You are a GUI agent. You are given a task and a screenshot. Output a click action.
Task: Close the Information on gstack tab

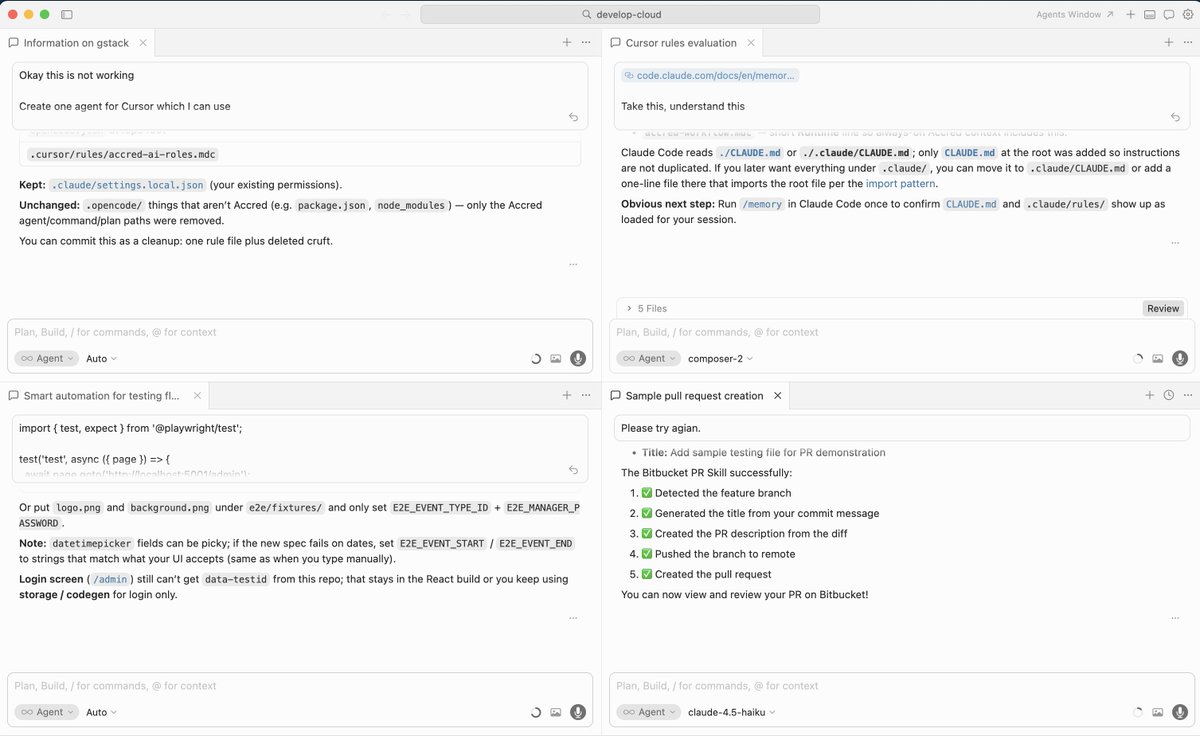(x=143, y=42)
